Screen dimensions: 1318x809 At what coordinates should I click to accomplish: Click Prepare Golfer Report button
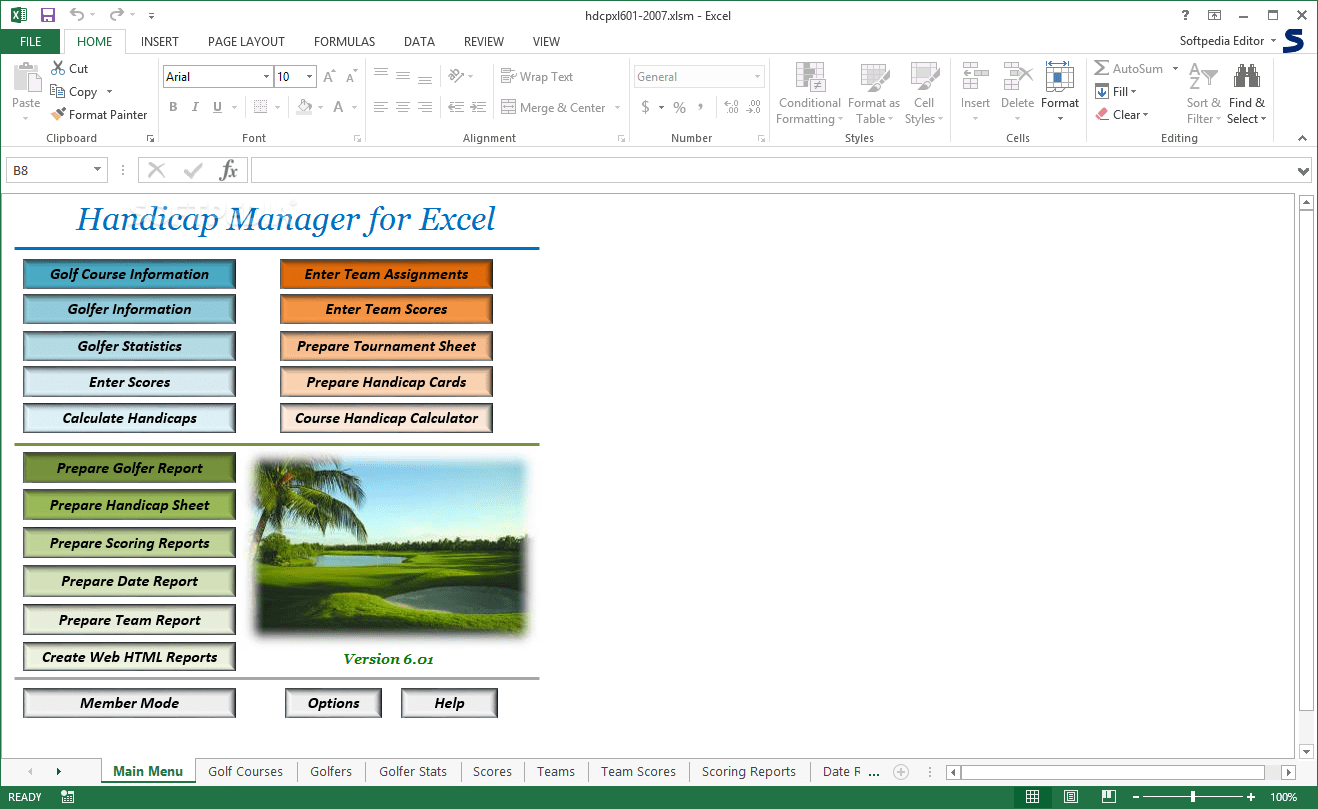130,468
